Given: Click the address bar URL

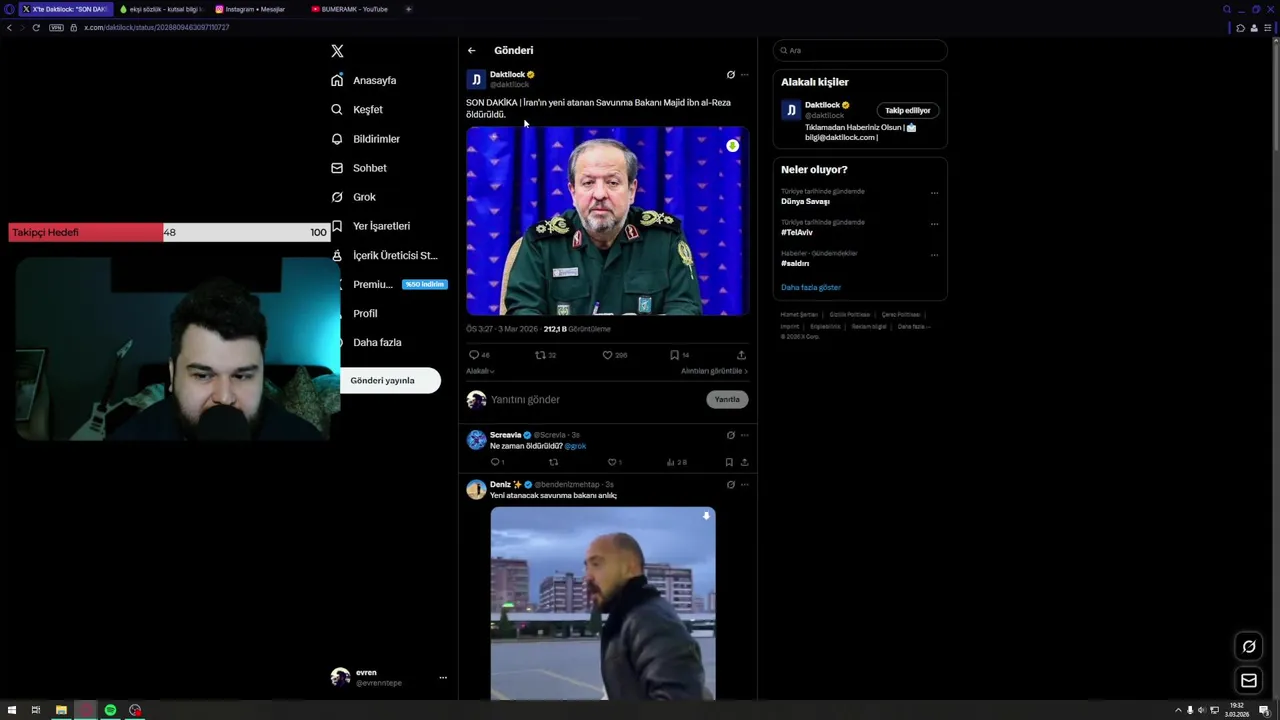Looking at the screenshot, I should point(157,27).
